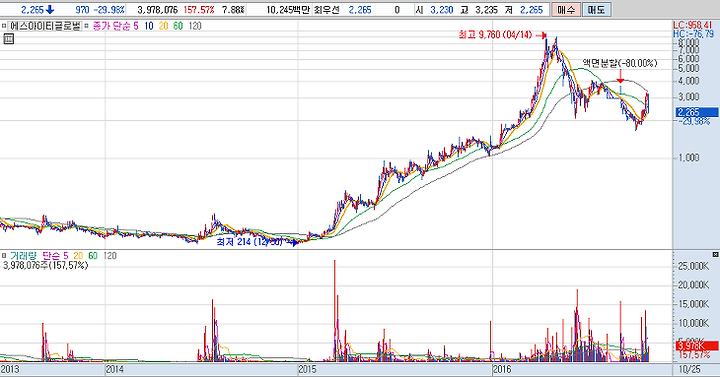720x377 pixels.
Task: Click the -29.98% change value in top bar
Action: point(109,10)
